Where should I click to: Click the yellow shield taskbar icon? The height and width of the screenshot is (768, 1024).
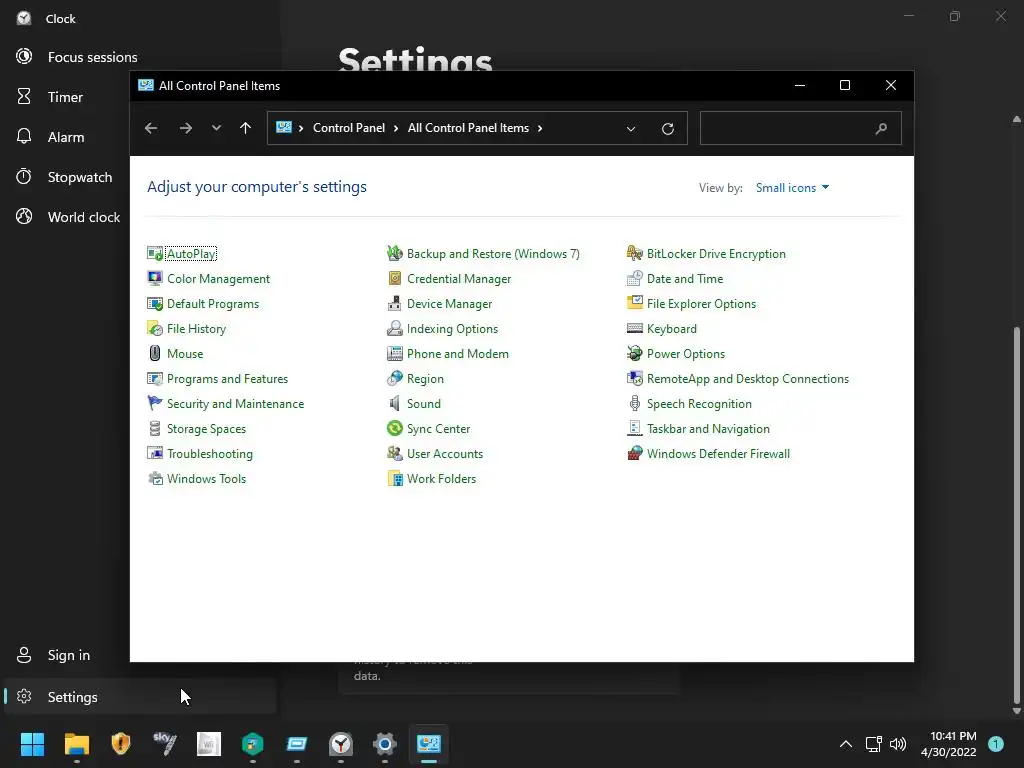pyautogui.click(x=121, y=744)
